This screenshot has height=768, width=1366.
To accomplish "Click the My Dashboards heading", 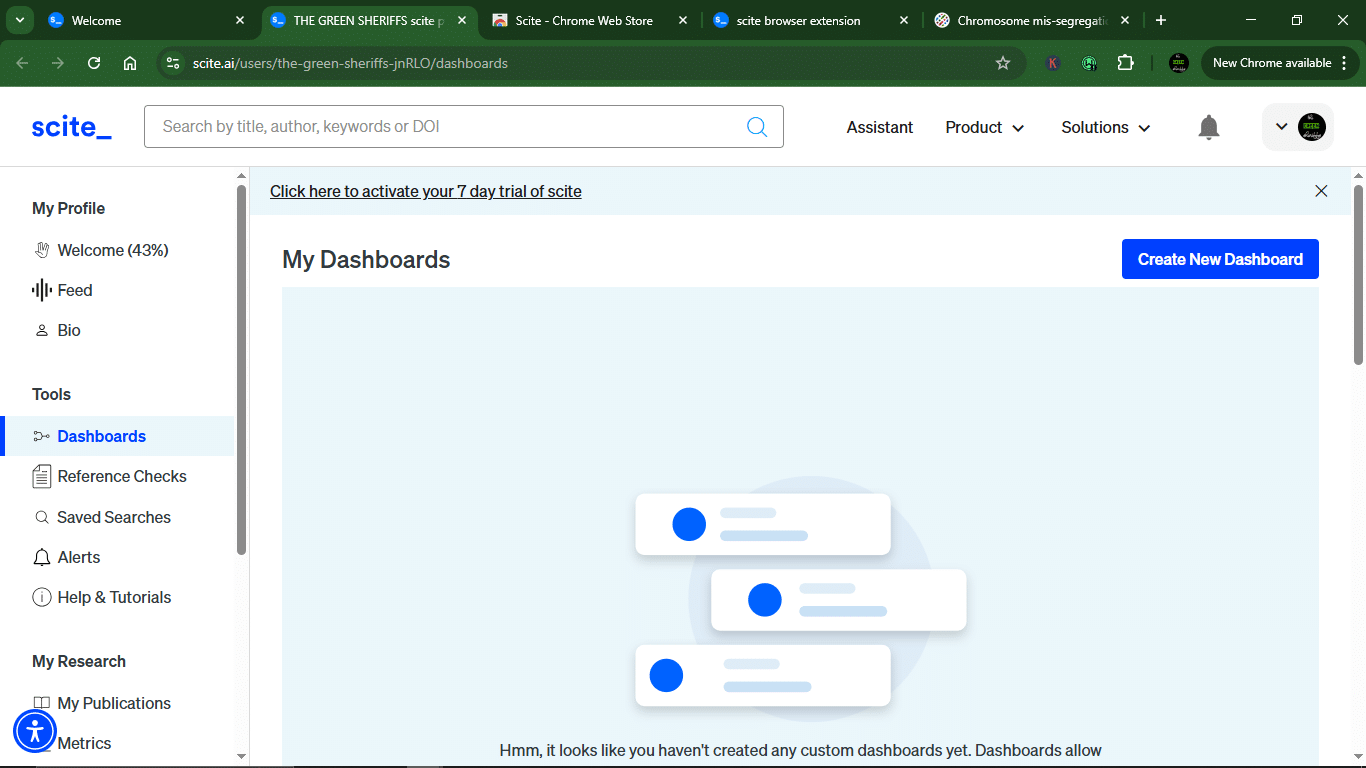I will coord(366,260).
